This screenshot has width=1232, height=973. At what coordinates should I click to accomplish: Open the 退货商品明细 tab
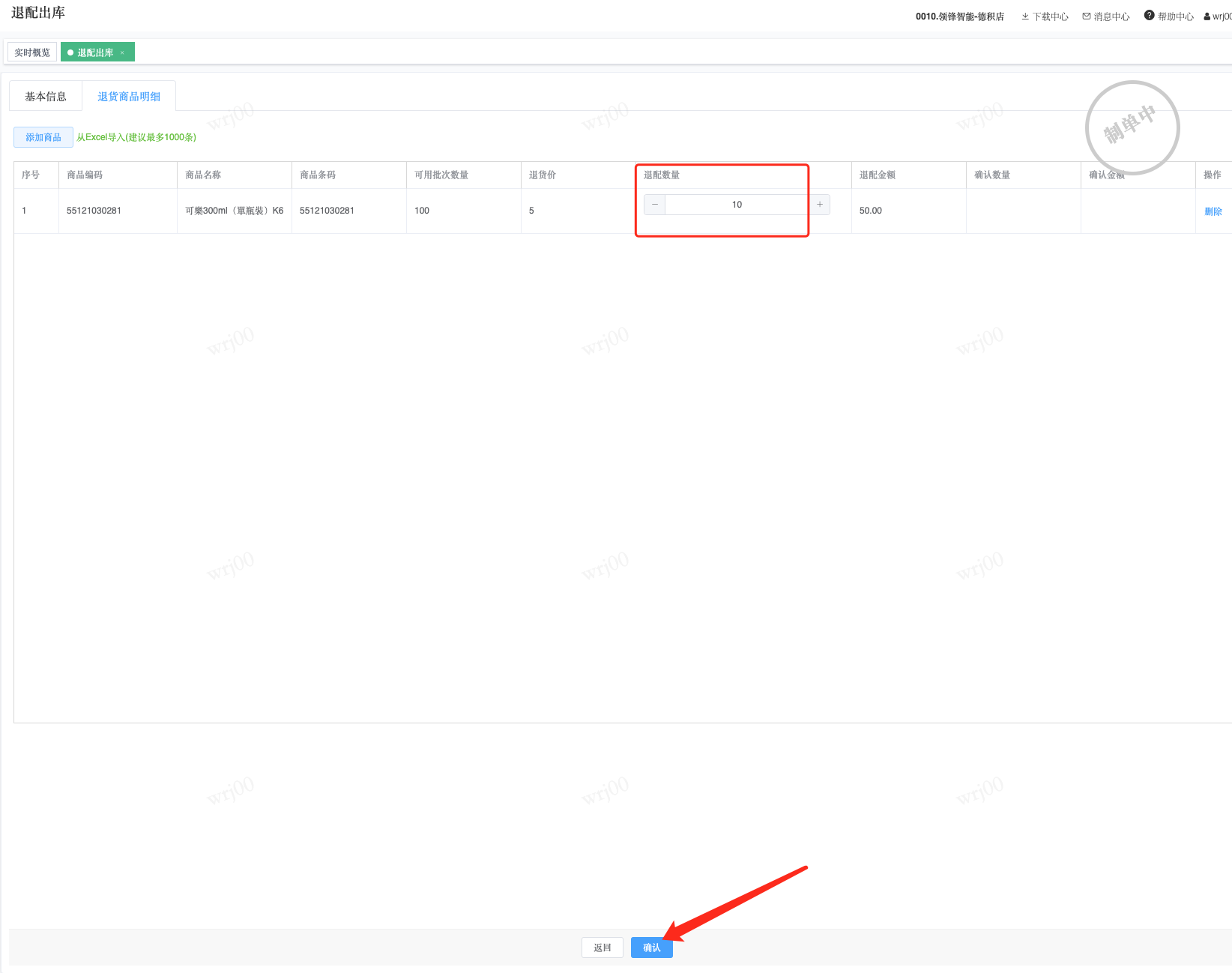click(129, 97)
